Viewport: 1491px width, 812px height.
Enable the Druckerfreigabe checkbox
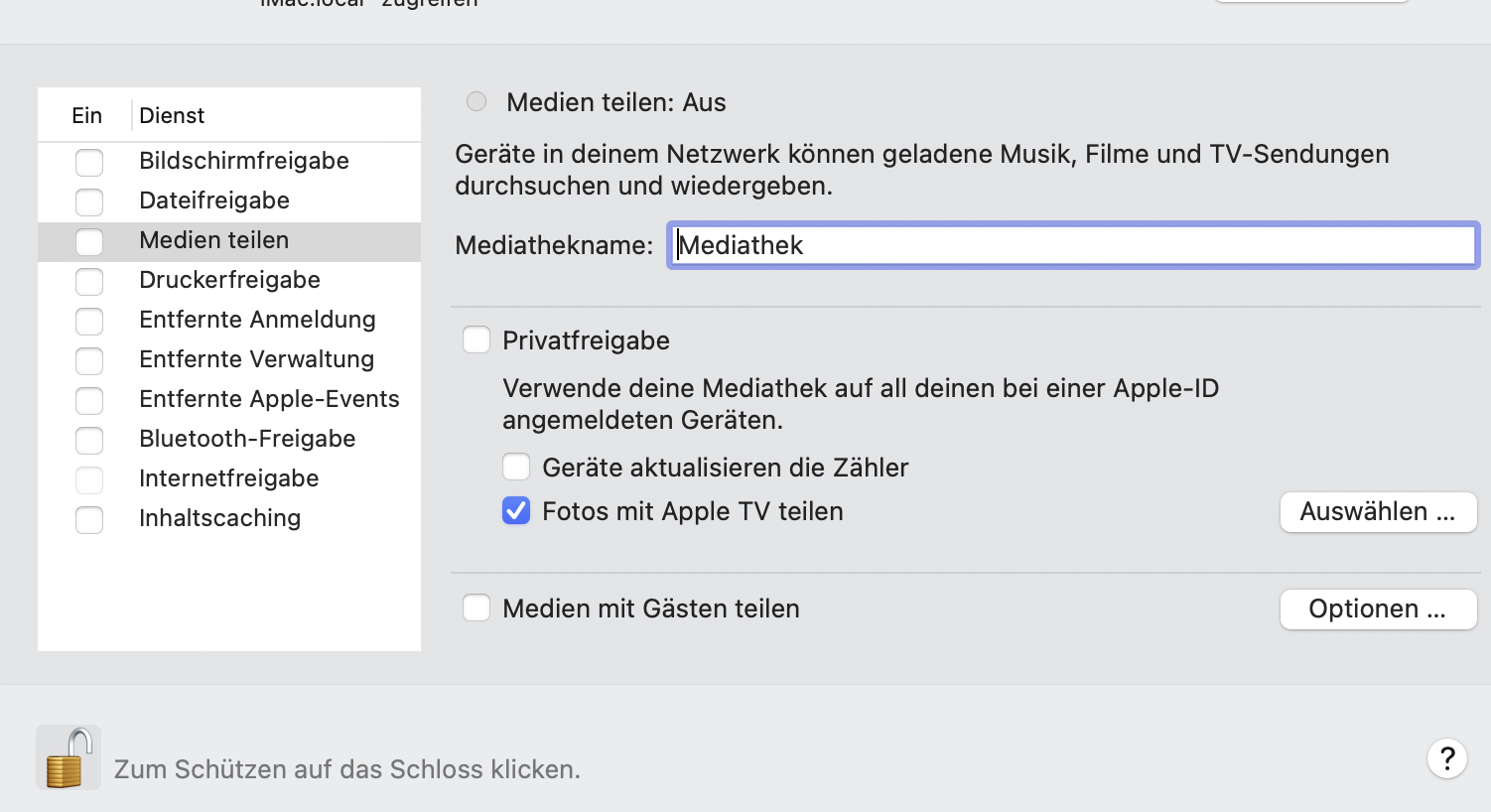pos(89,281)
